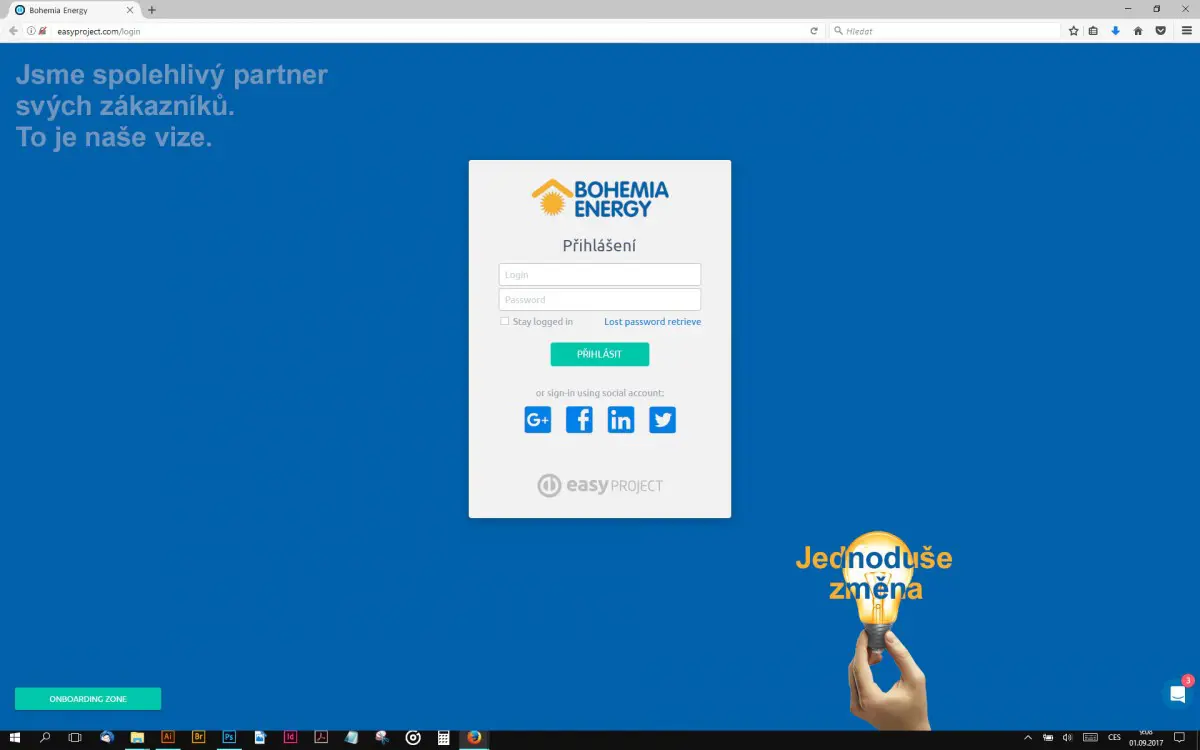Image resolution: width=1200 pixels, height=750 pixels.
Task: Show hidden system tray icons
Action: [x=1026, y=738]
